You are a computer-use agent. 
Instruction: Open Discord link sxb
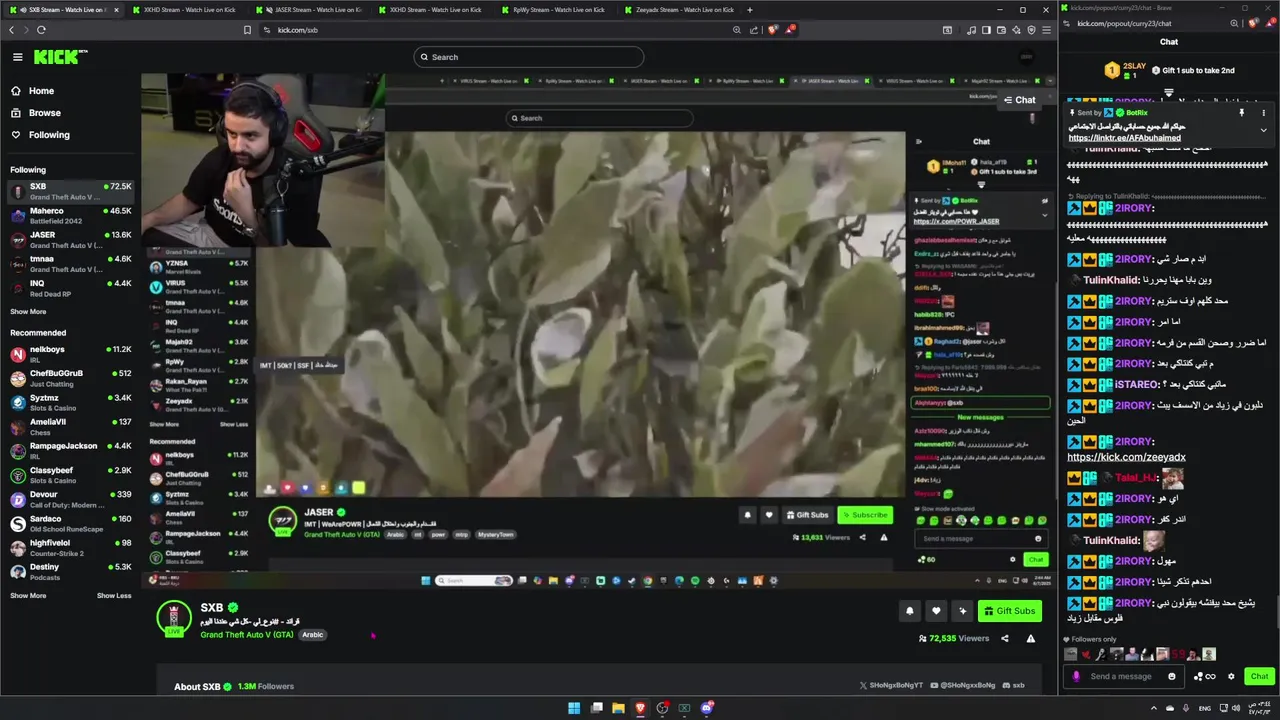(1014, 686)
